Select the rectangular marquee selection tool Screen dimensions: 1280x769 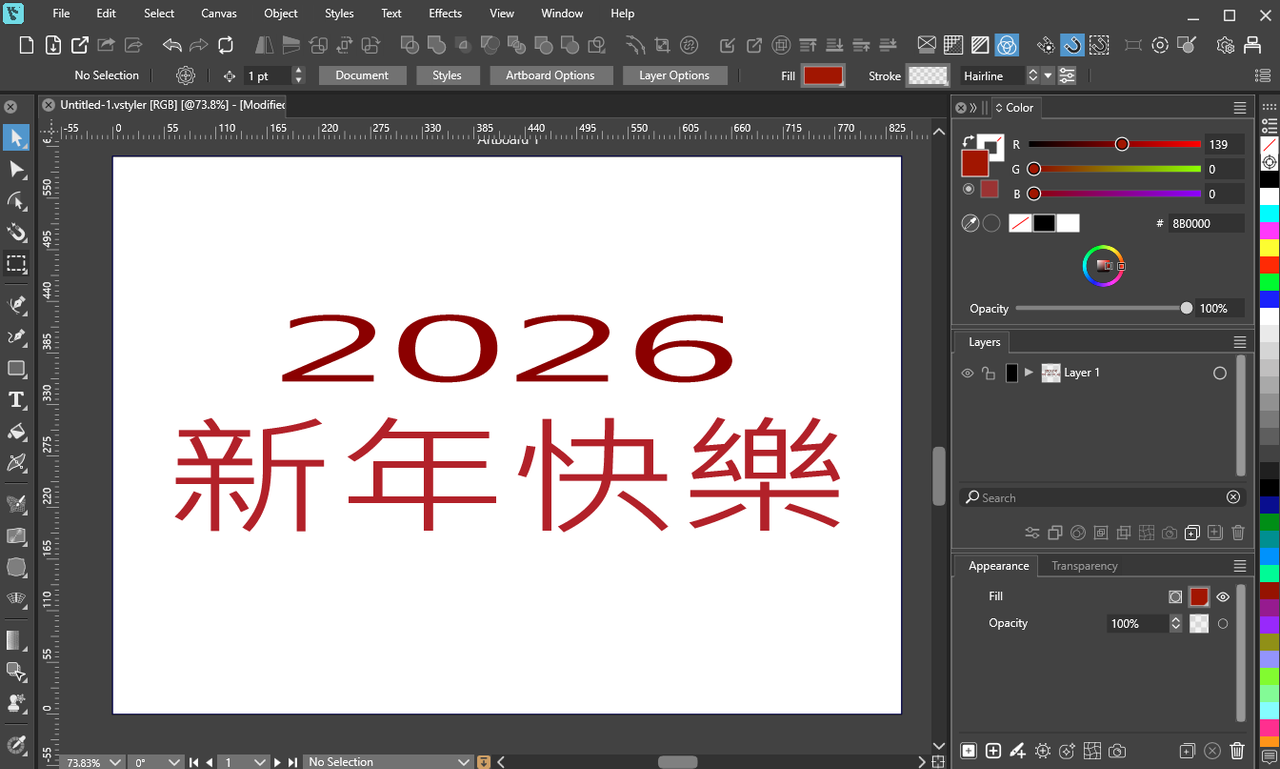pyautogui.click(x=16, y=264)
